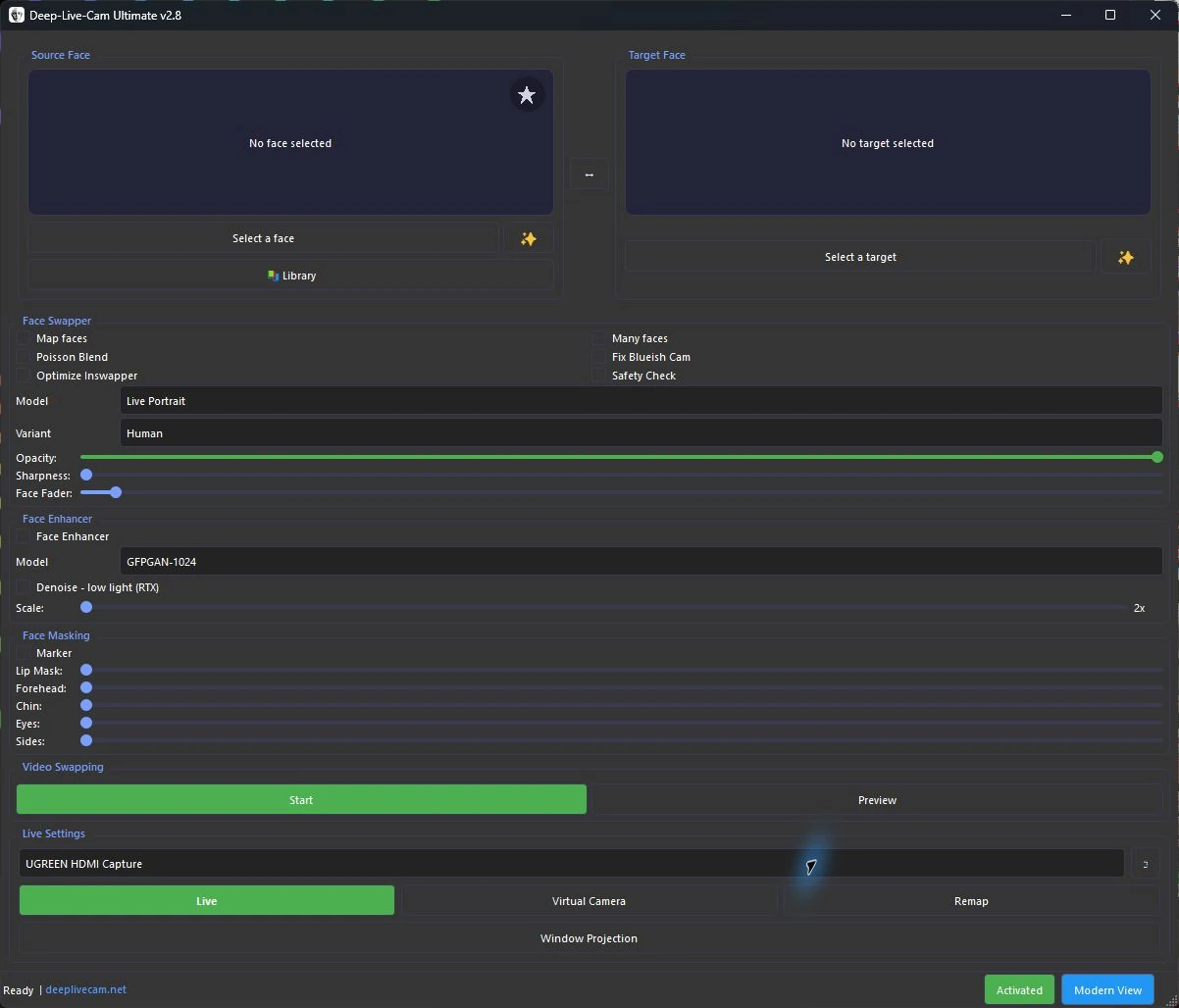Viewport: 1179px width, 1008px height.
Task: Click the sparkle icon beside Select a target
Action: click(x=1125, y=257)
